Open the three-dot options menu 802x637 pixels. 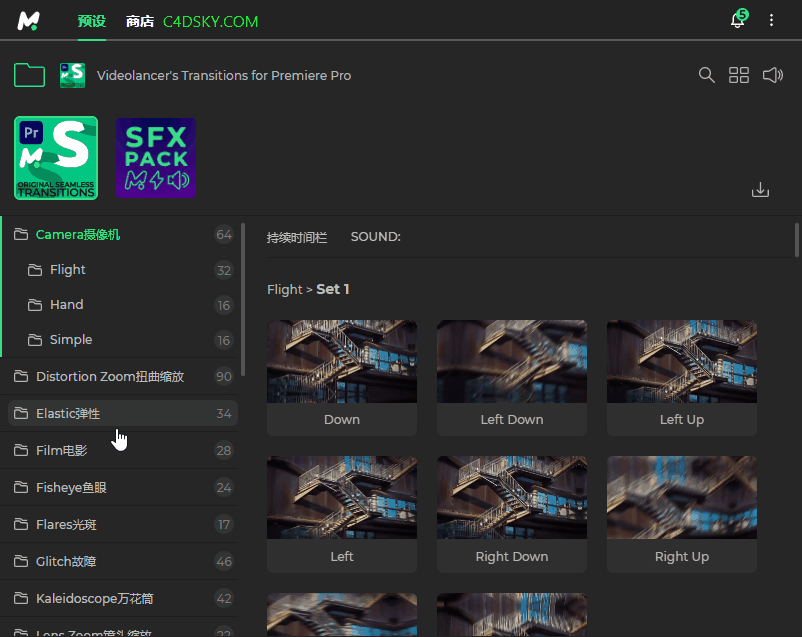(771, 20)
